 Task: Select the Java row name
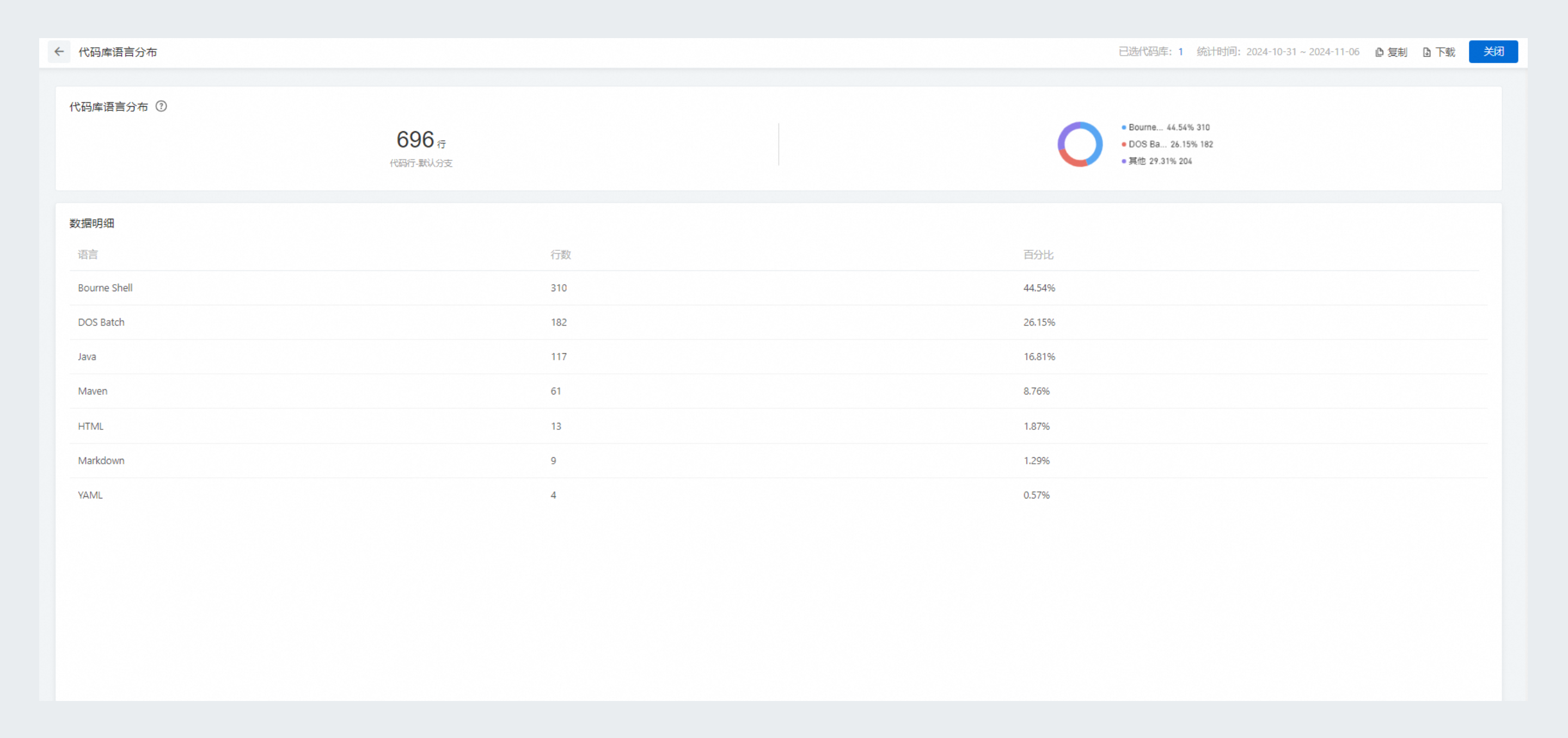coord(87,356)
